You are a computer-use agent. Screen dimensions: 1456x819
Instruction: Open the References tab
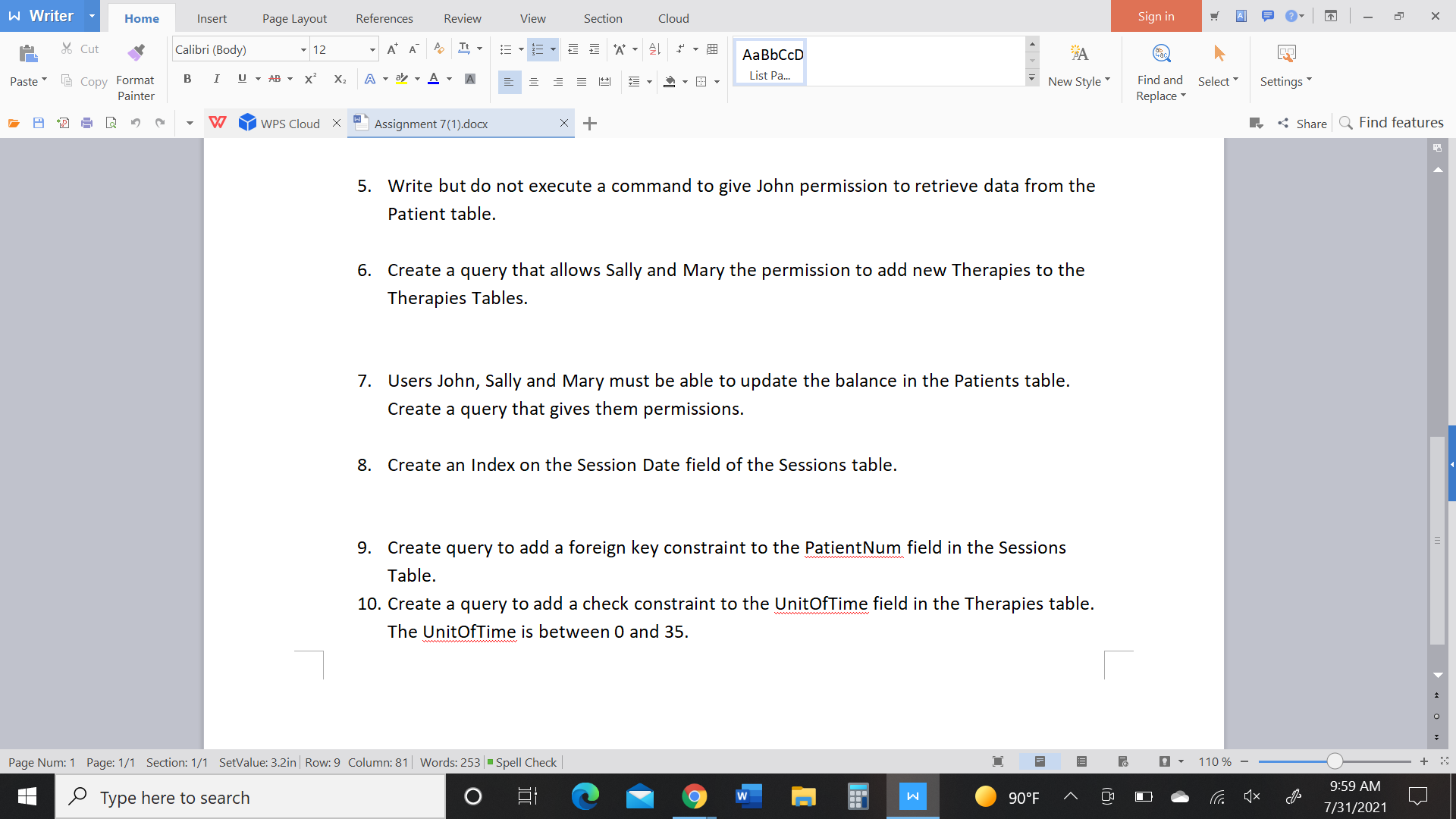tap(384, 18)
